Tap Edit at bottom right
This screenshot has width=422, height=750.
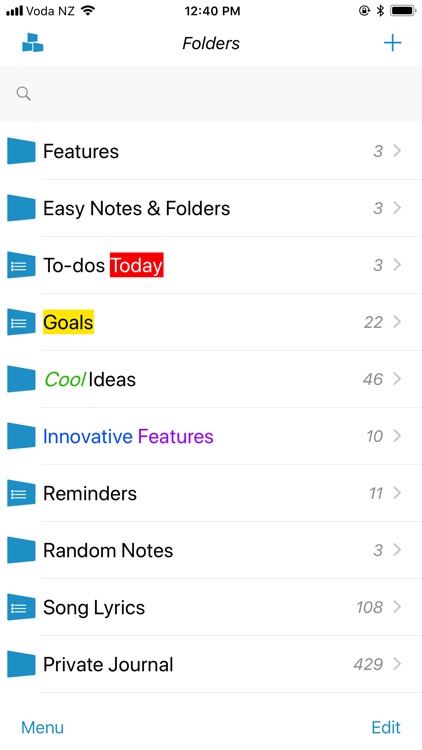point(386,728)
